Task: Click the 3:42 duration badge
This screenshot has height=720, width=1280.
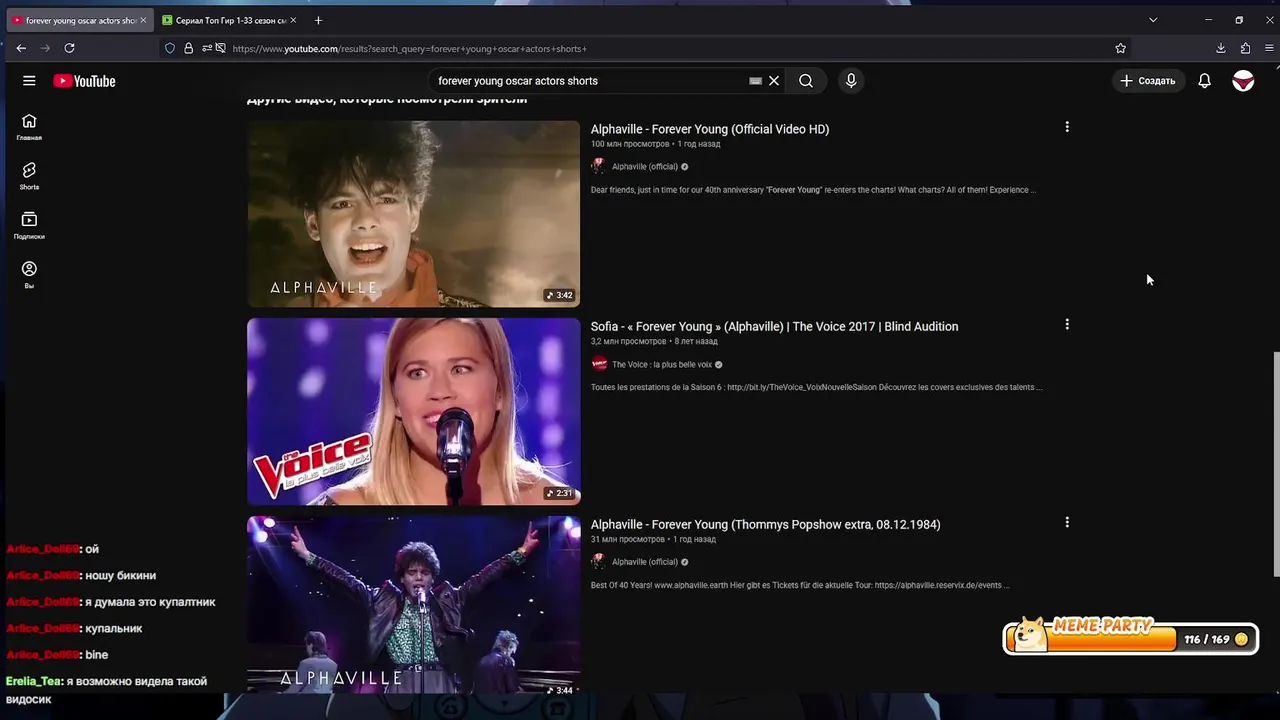Action: [x=559, y=295]
